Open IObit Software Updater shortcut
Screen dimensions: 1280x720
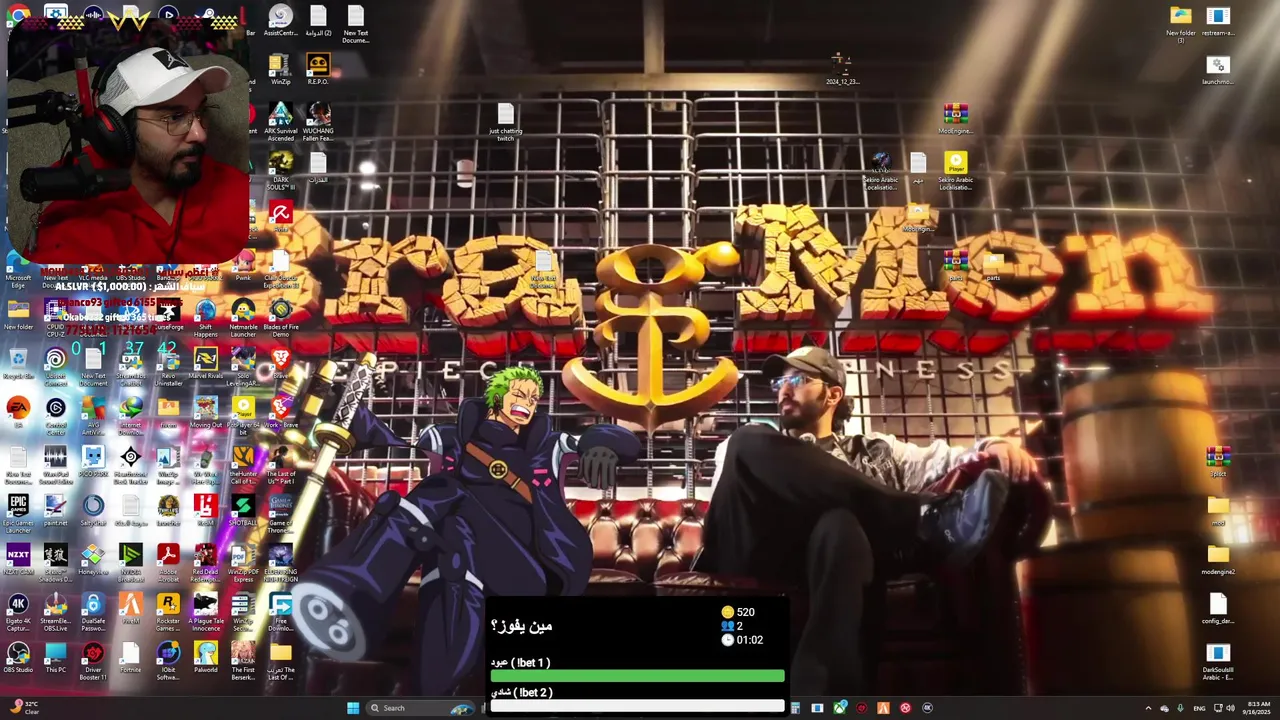[x=168, y=661]
